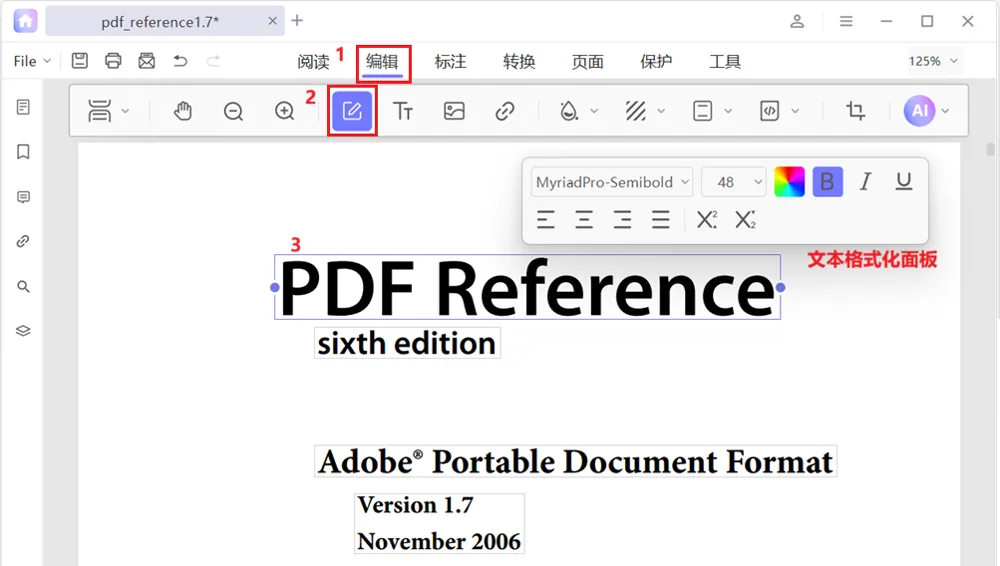Expand the AI dropdown arrow
Screen dimensions: 1000x566
pyautogui.click(x=945, y=111)
